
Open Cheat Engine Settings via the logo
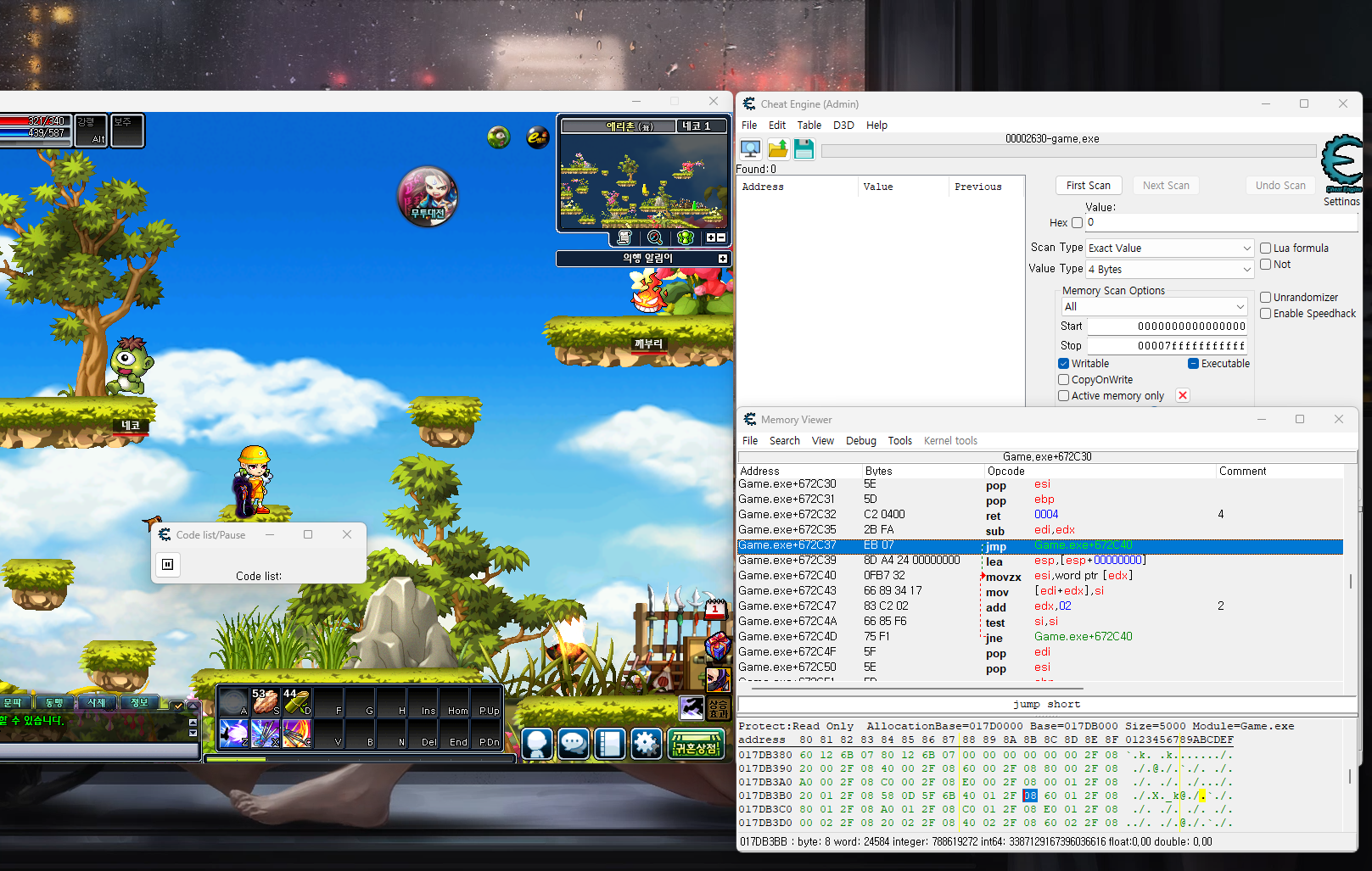pyautogui.click(x=1342, y=163)
